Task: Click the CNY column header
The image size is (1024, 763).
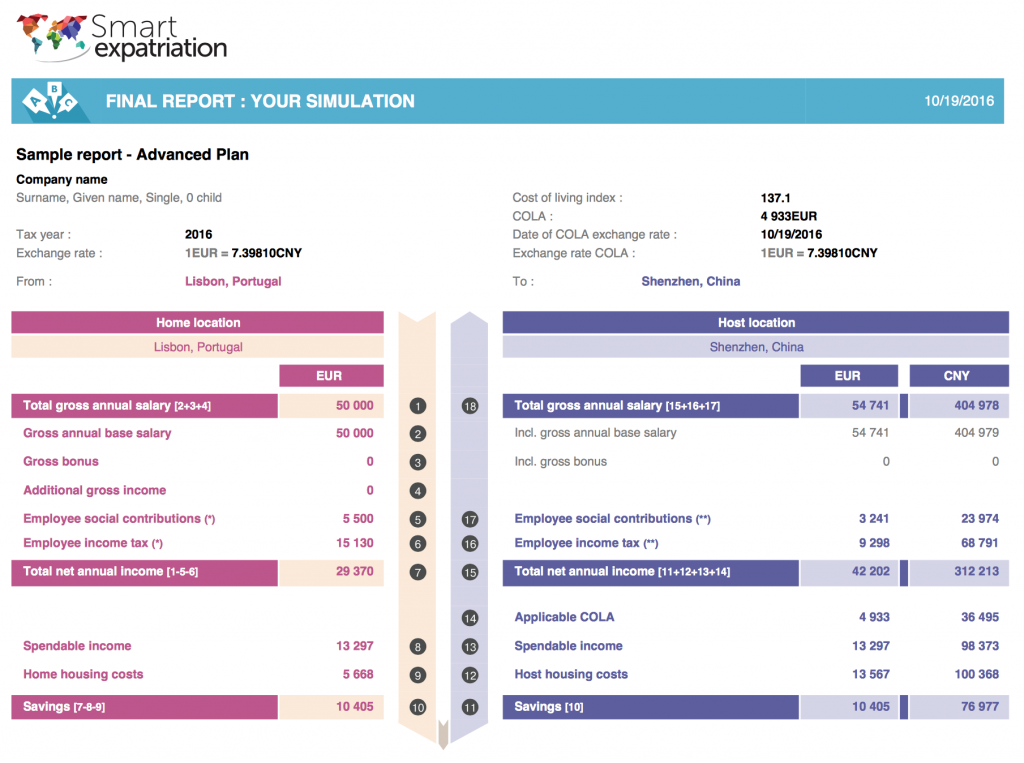Action: (x=959, y=376)
